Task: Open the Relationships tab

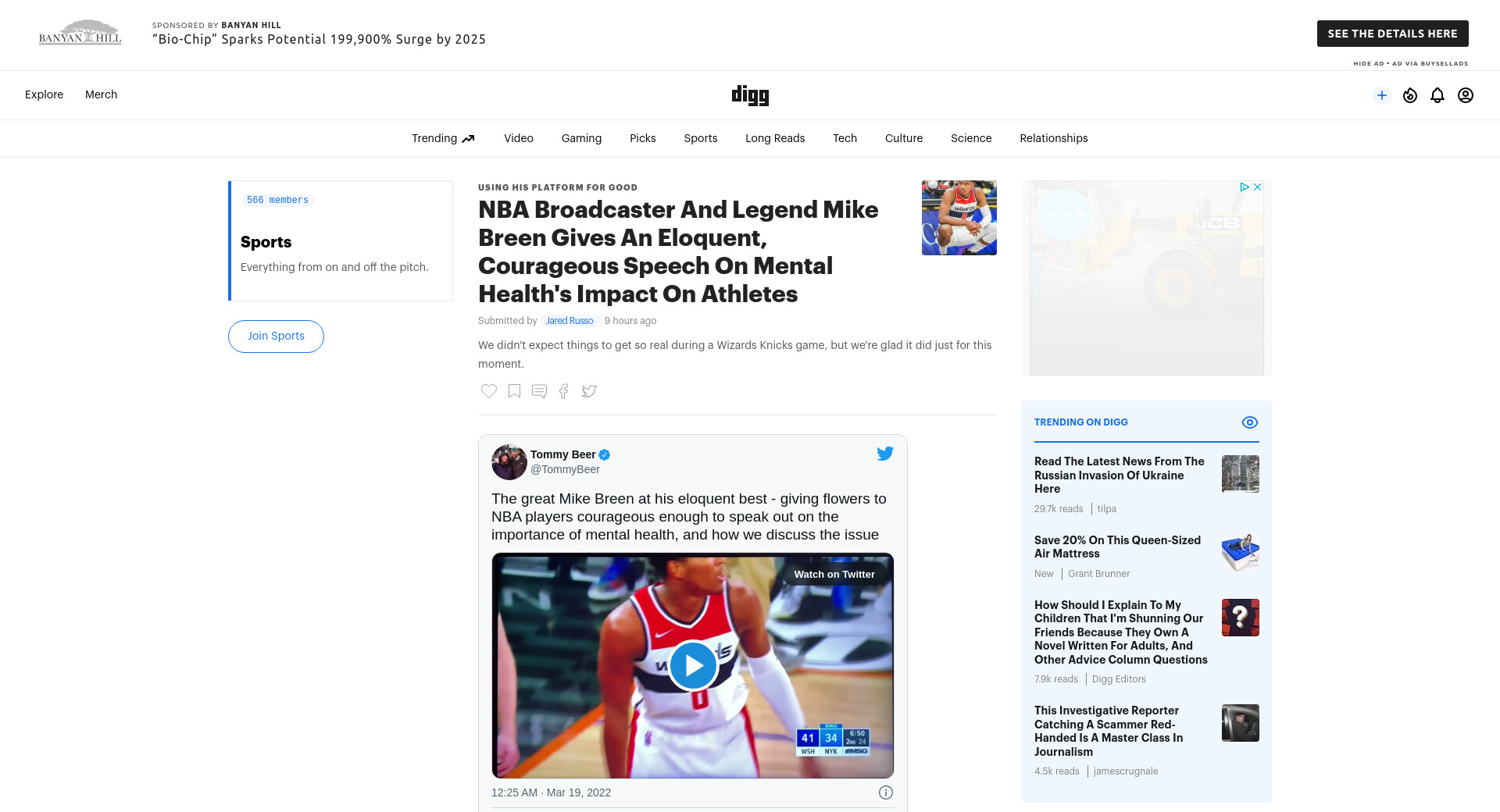Action: click(1054, 138)
